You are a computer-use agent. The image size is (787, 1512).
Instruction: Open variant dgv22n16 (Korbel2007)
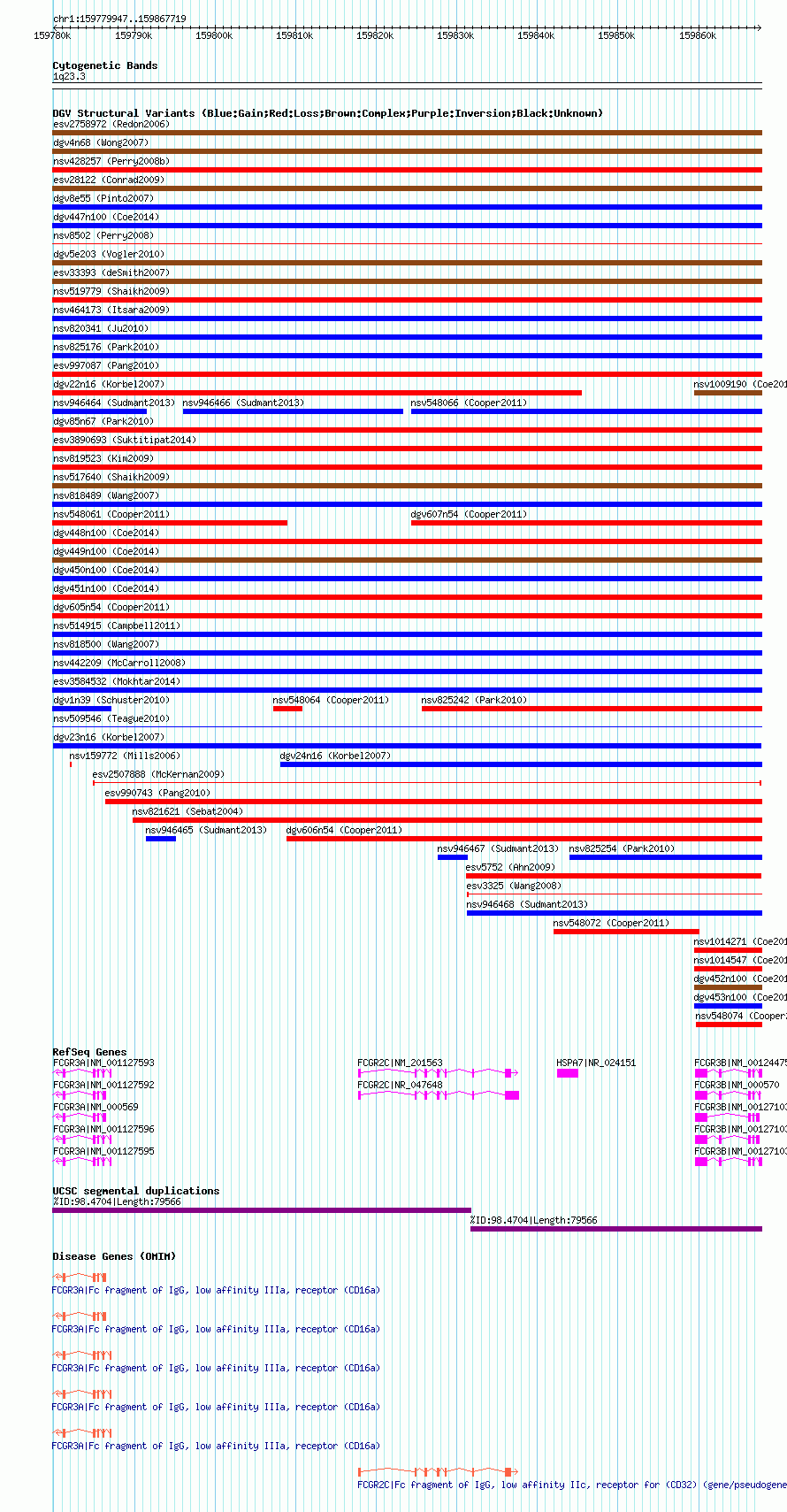pos(109,384)
